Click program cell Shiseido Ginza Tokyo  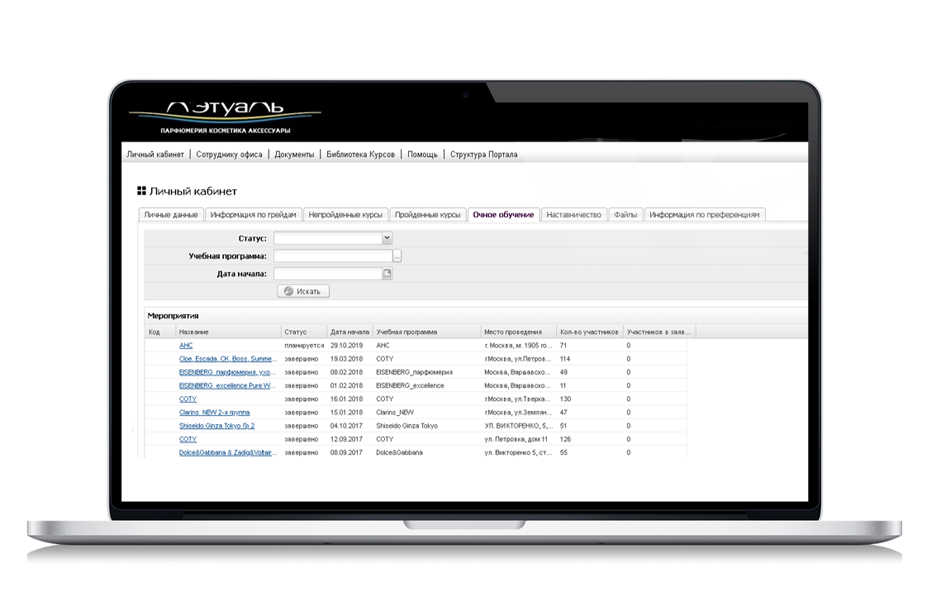(407, 426)
